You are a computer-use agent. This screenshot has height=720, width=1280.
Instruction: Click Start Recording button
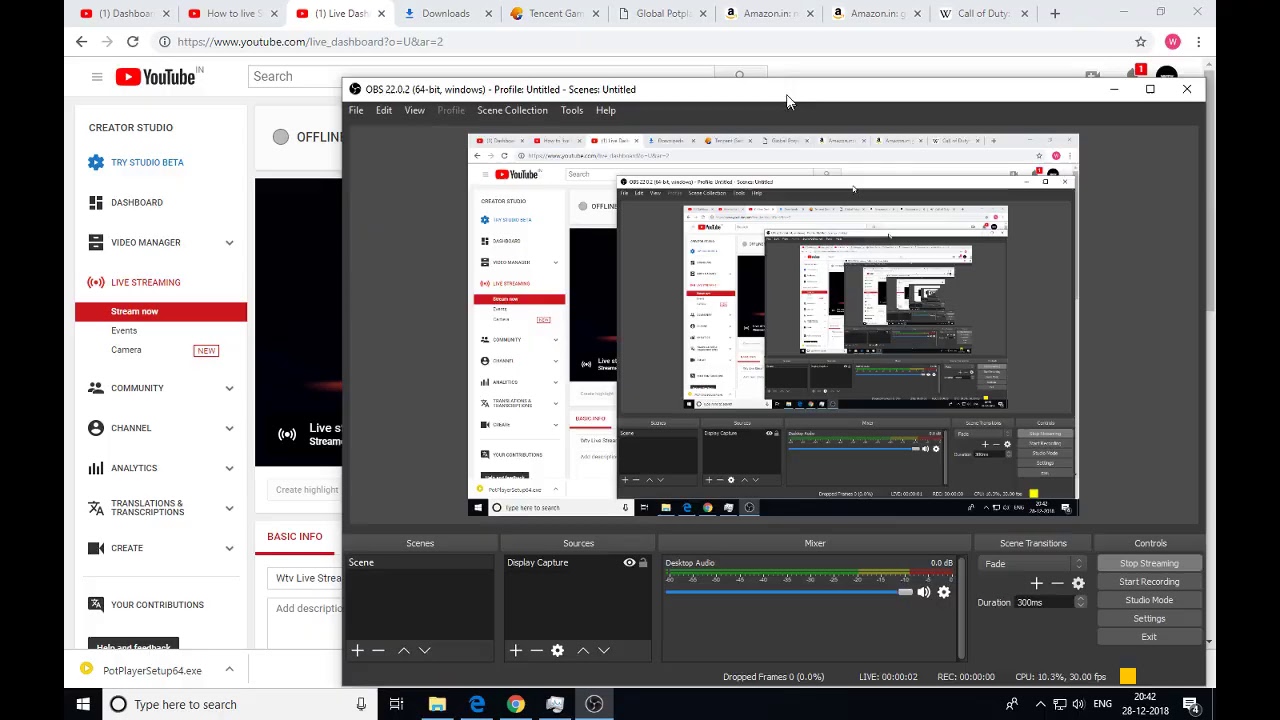(1149, 582)
